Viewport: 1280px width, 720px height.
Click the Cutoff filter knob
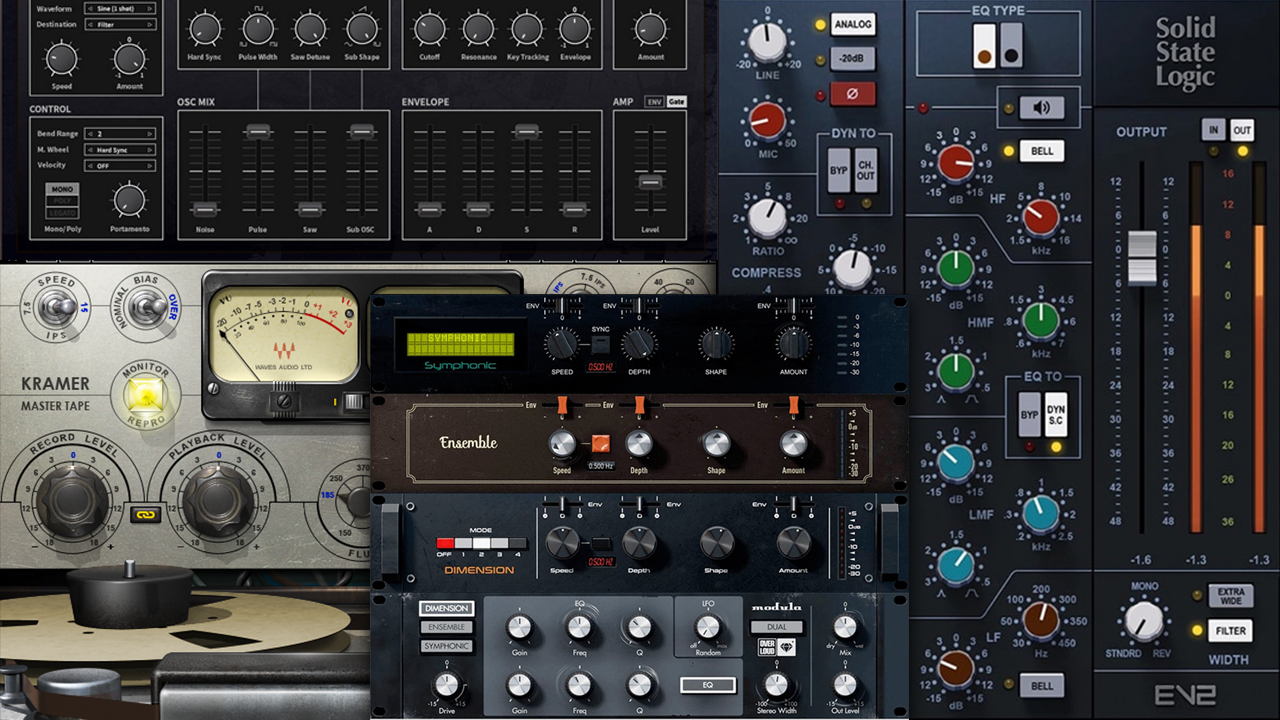(x=429, y=29)
